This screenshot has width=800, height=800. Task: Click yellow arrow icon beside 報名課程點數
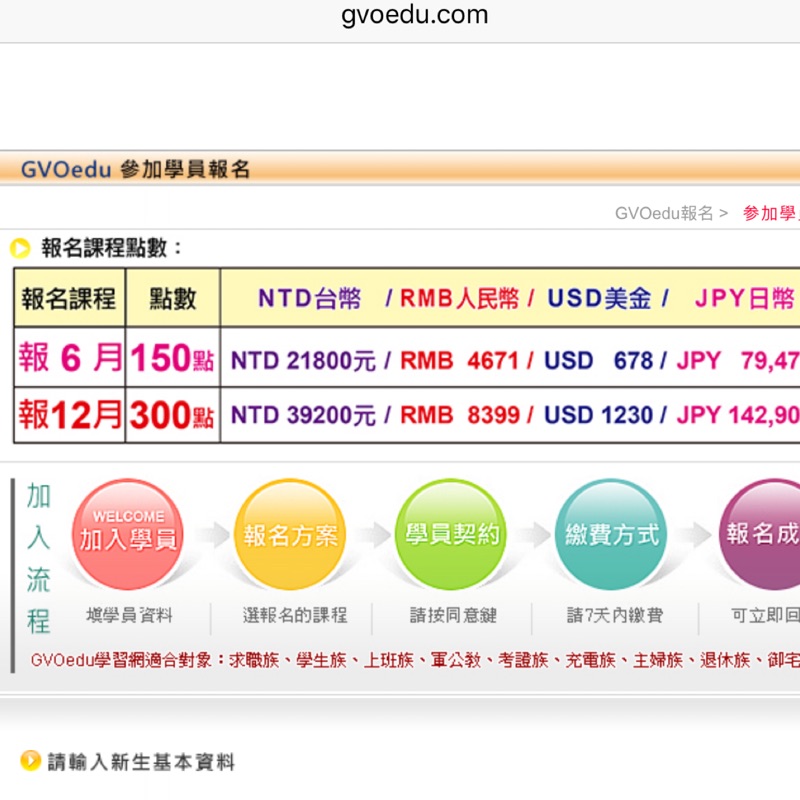click(x=20, y=249)
